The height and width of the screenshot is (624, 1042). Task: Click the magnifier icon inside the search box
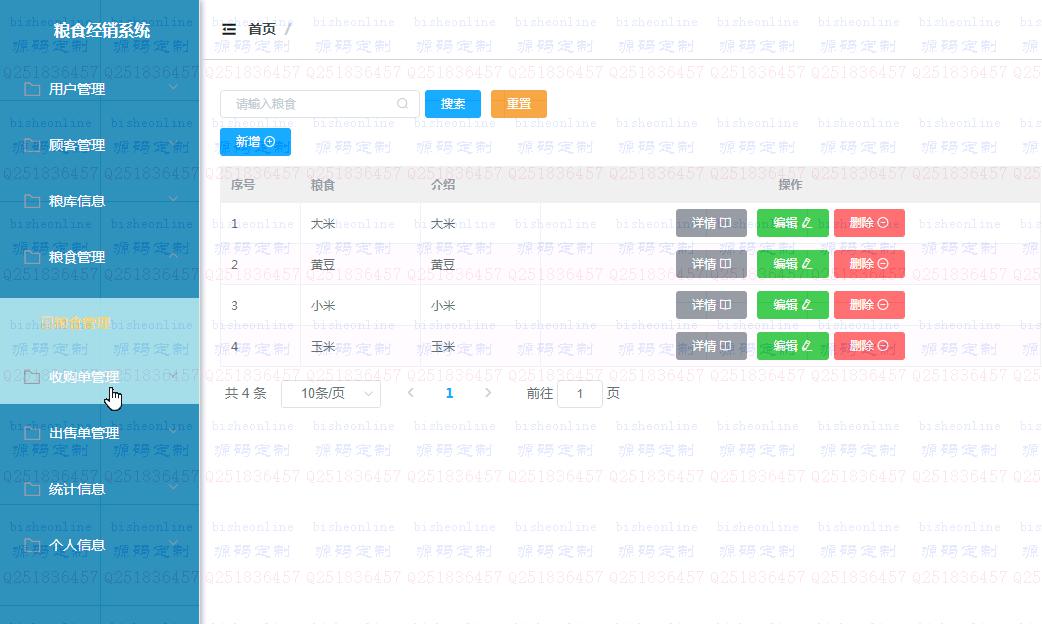click(402, 104)
